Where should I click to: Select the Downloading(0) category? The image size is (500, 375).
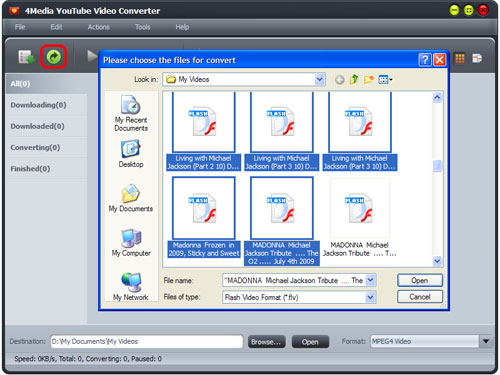point(46,105)
